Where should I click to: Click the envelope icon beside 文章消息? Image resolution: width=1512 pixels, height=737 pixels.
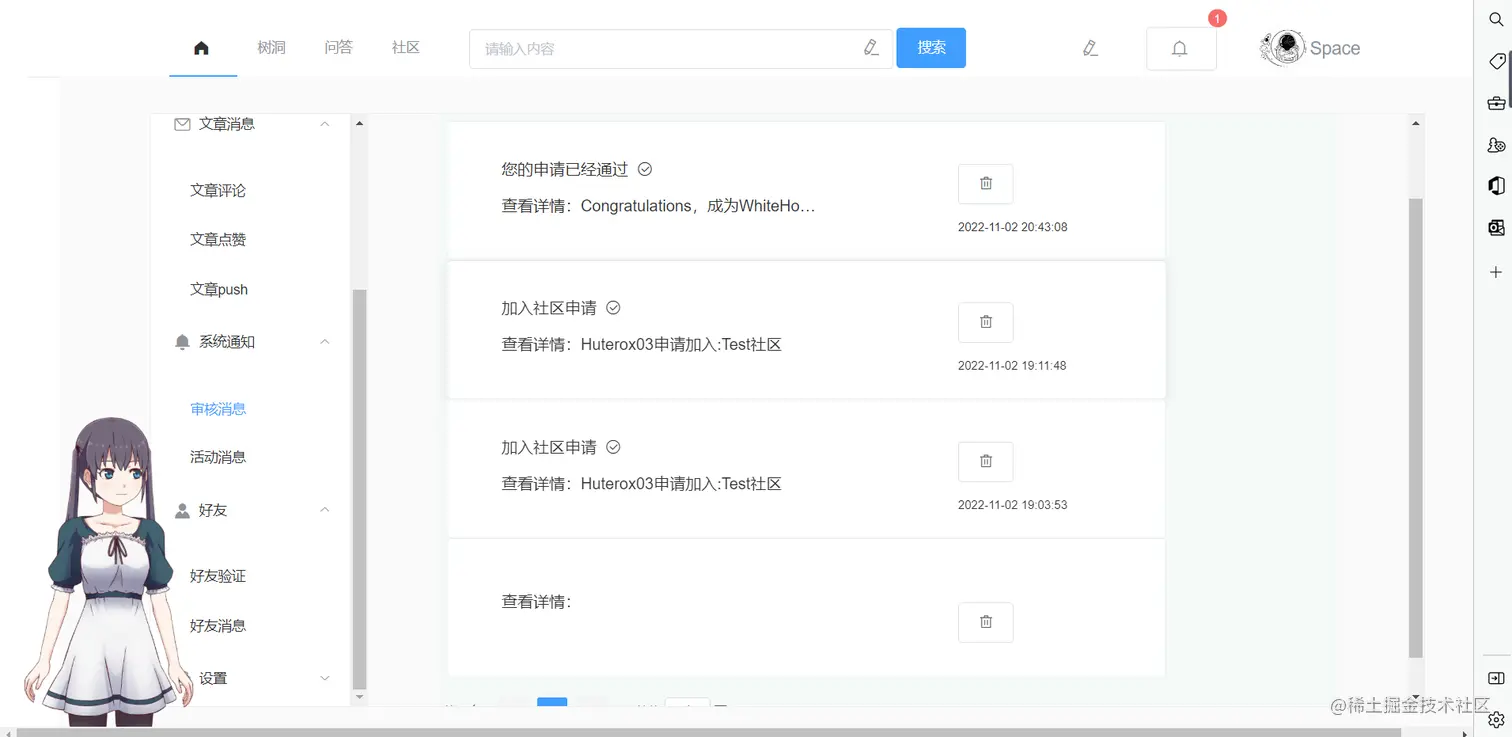pos(181,123)
